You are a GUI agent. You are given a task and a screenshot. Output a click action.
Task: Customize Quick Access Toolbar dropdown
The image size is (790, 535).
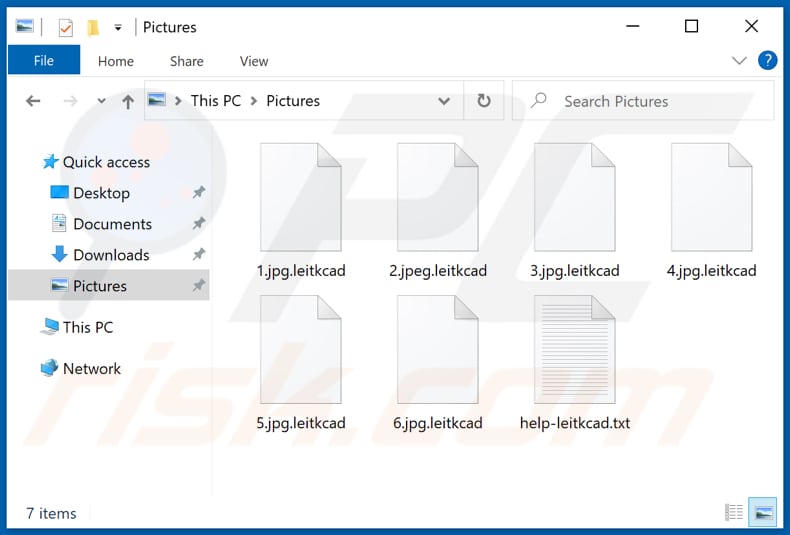(x=118, y=27)
